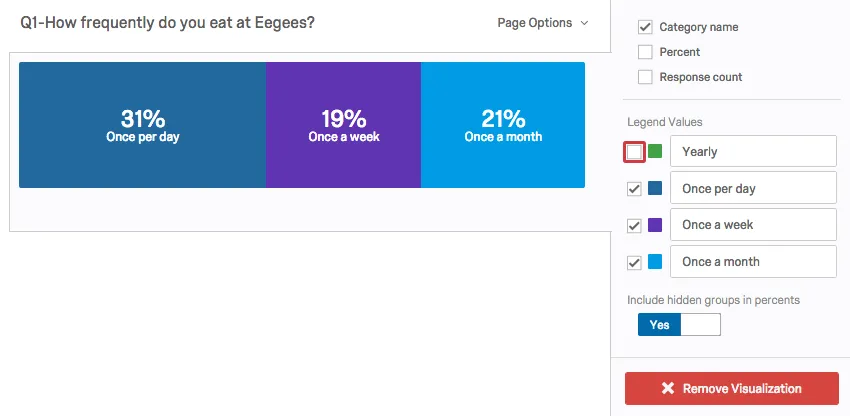Click the green Yearly color swatch
Viewport: 850px width, 416px height.
point(655,152)
